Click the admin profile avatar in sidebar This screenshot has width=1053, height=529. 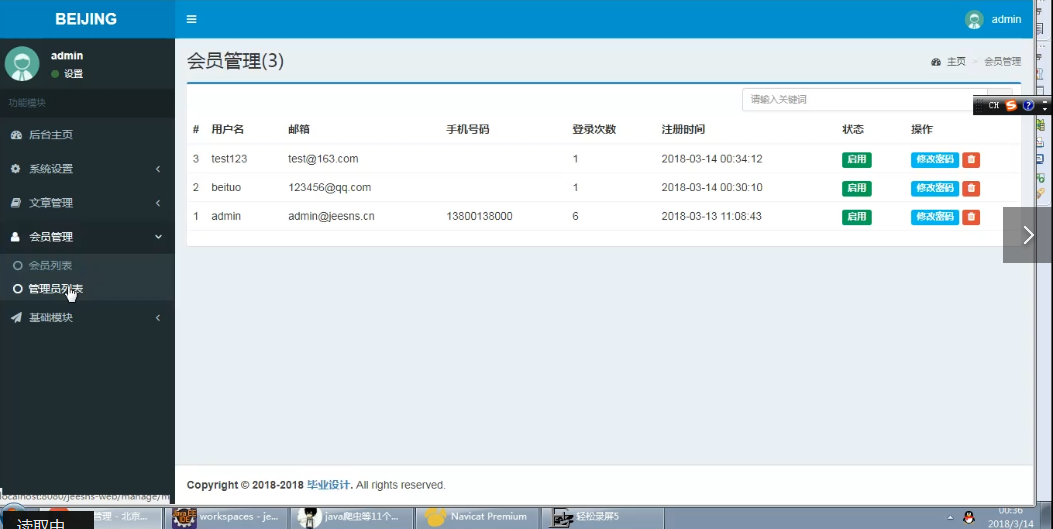[x=22, y=64]
